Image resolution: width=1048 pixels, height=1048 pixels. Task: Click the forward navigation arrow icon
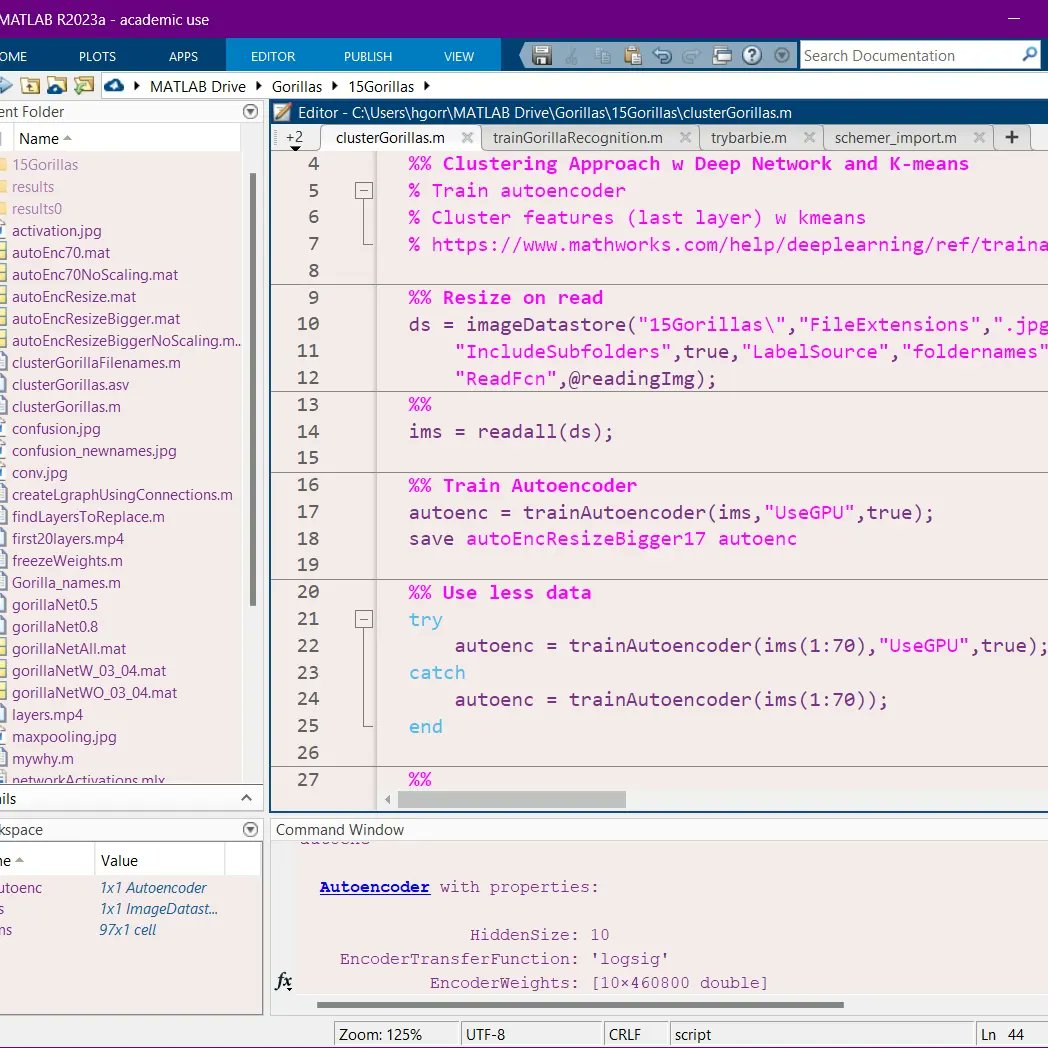(x=5, y=86)
